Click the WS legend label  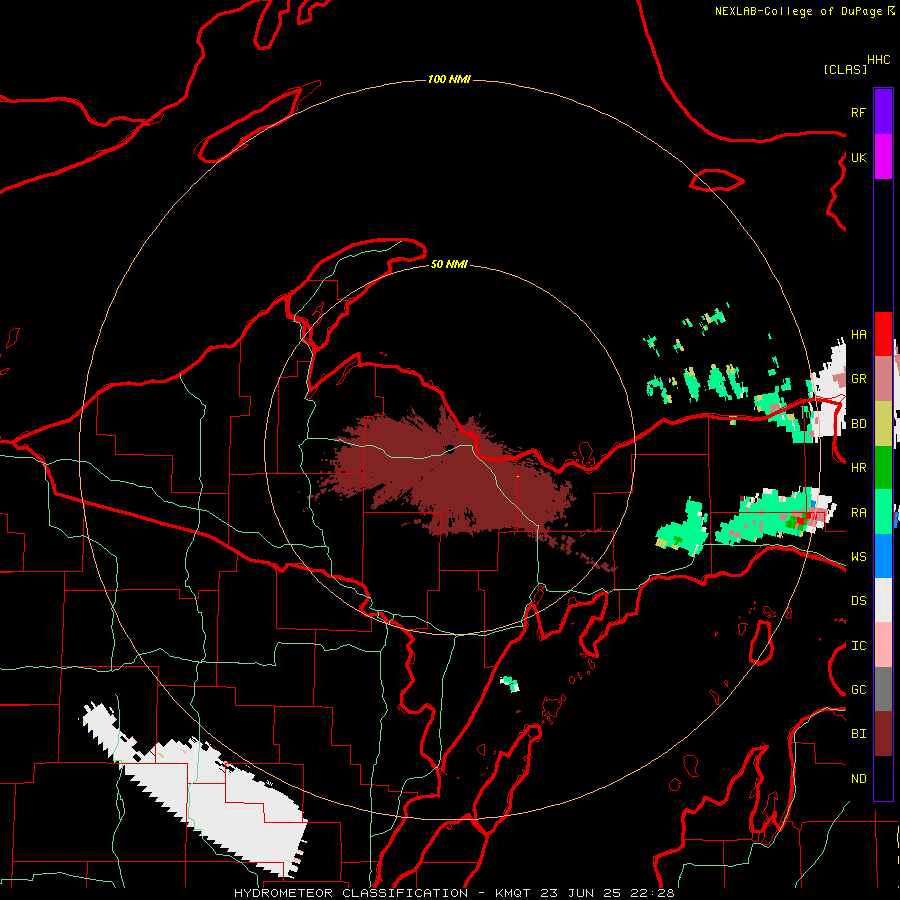pos(858,557)
